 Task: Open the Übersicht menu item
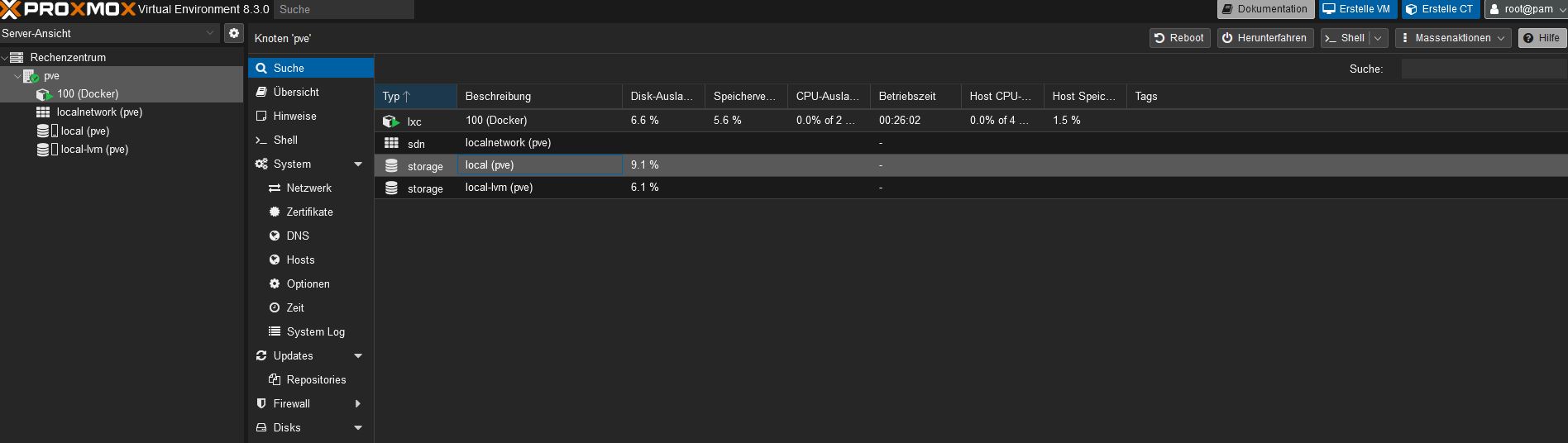296,93
